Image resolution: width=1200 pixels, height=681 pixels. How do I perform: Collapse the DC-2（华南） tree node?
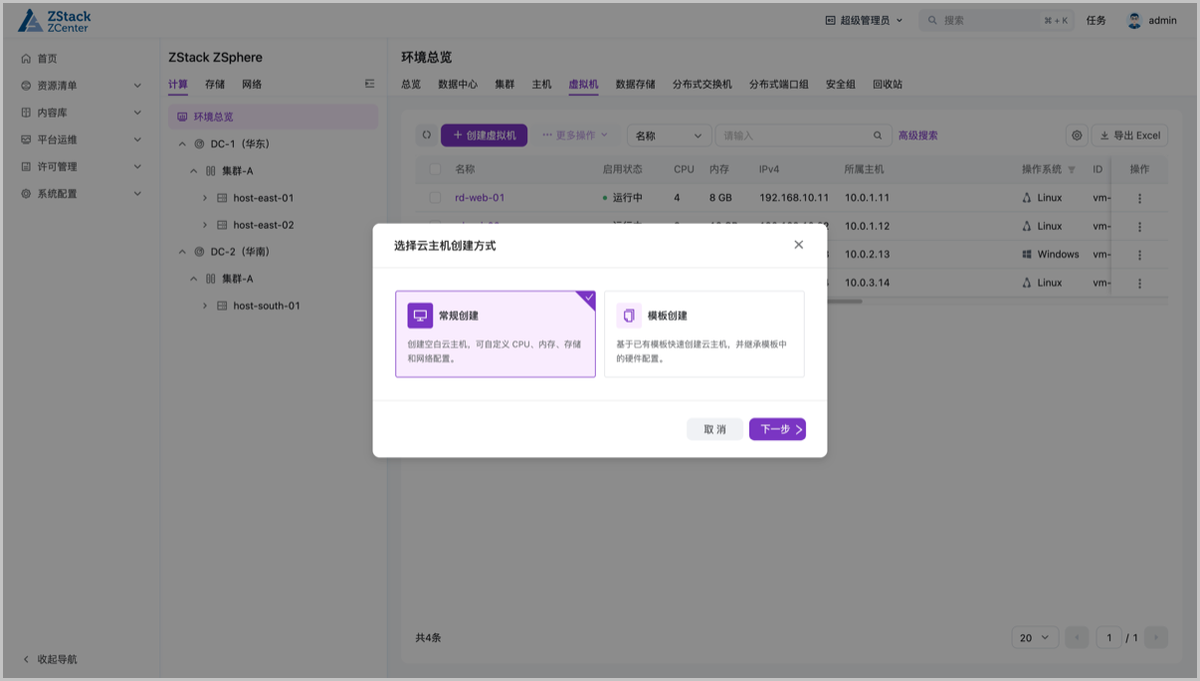pos(182,252)
